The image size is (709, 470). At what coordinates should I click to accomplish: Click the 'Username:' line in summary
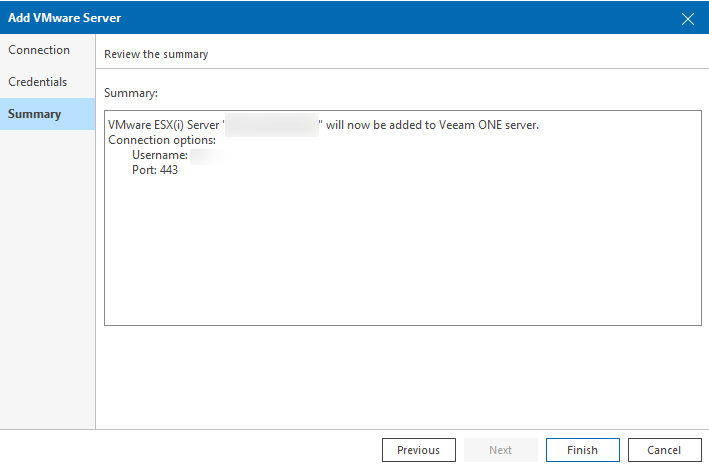[x=160, y=155]
